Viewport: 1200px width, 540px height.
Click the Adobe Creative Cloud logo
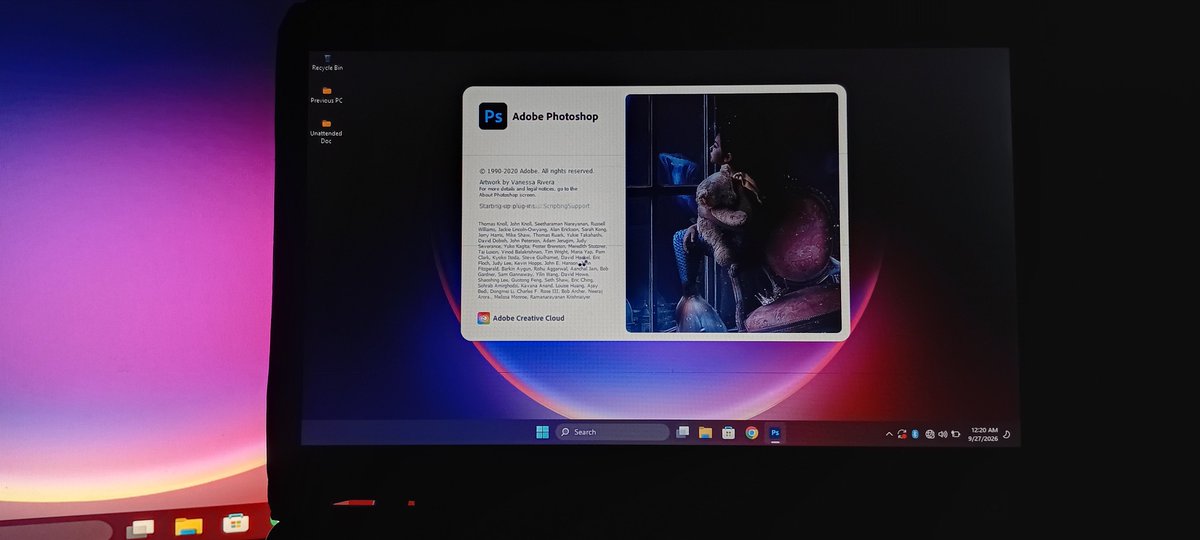484,318
